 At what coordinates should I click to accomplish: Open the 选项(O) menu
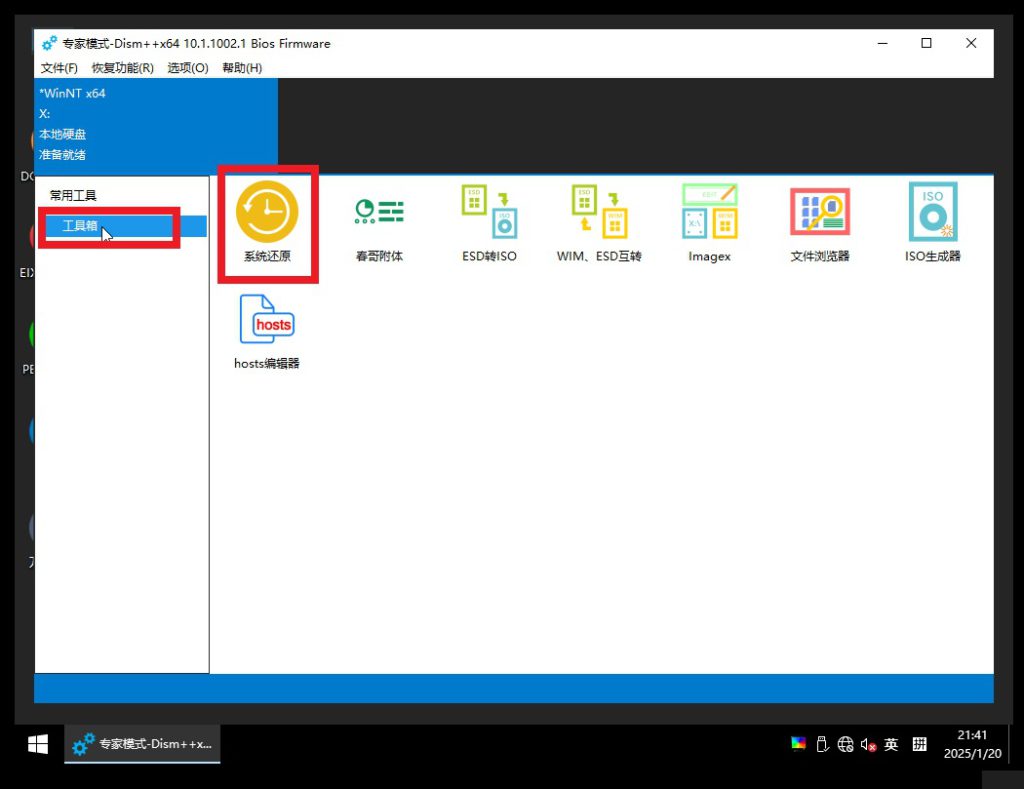pyautogui.click(x=188, y=68)
